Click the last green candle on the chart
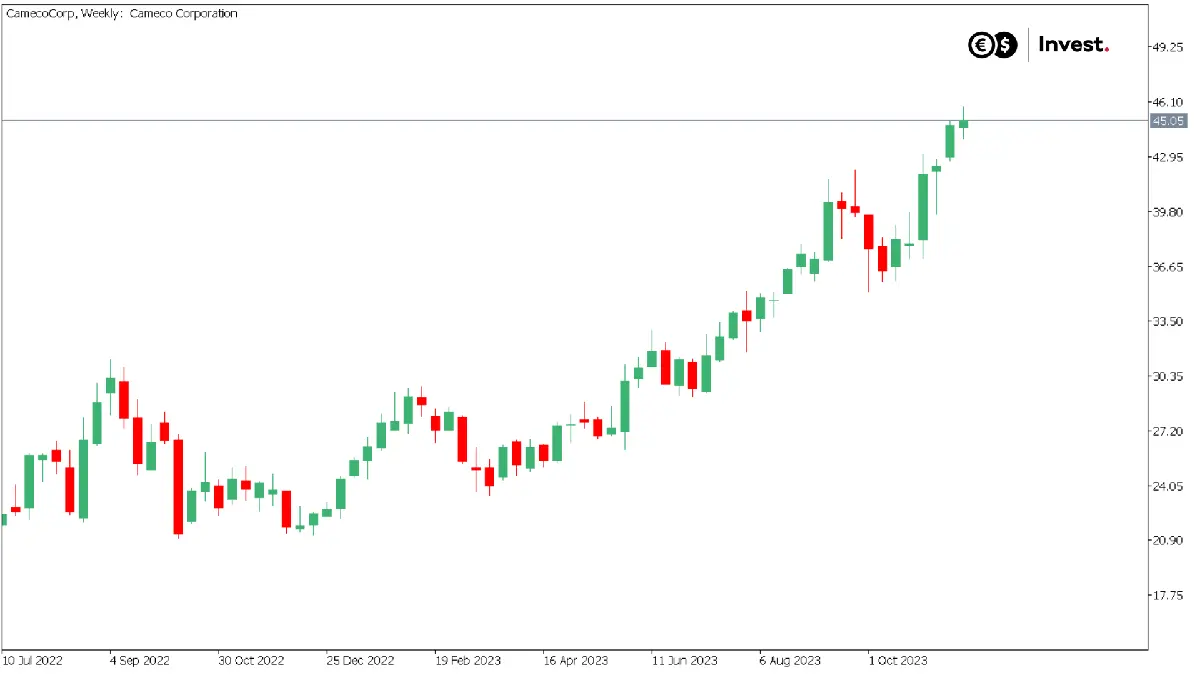Screen dimensions: 1200x675 click(964, 124)
